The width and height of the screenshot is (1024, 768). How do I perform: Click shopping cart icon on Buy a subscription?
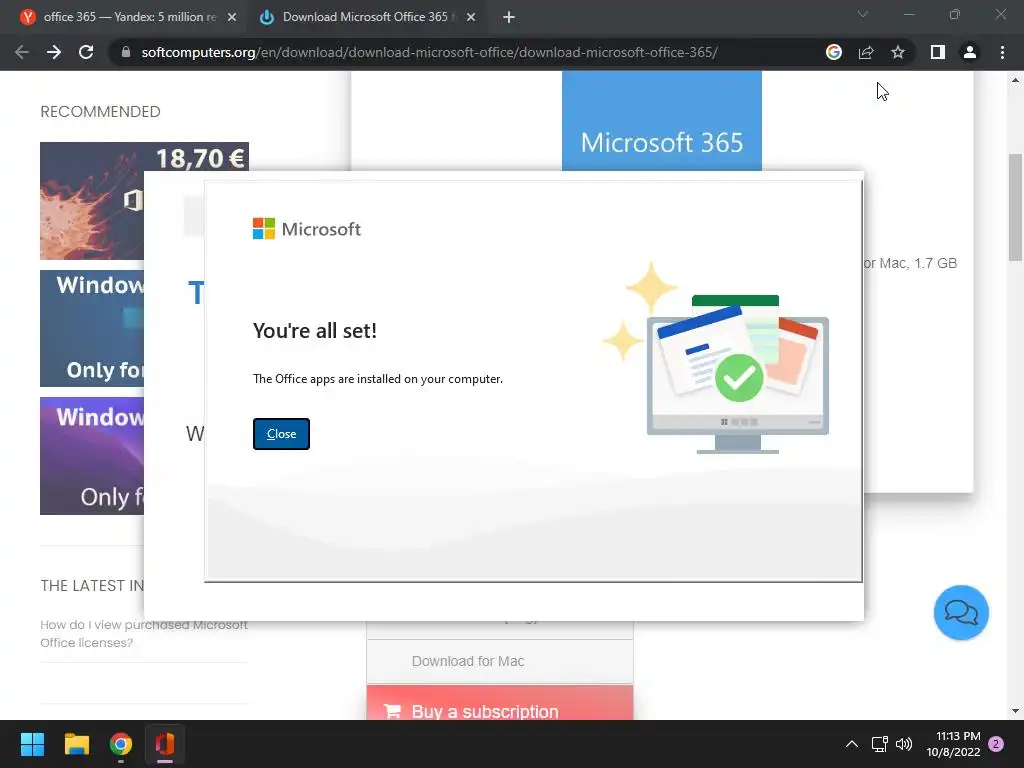[x=392, y=711]
